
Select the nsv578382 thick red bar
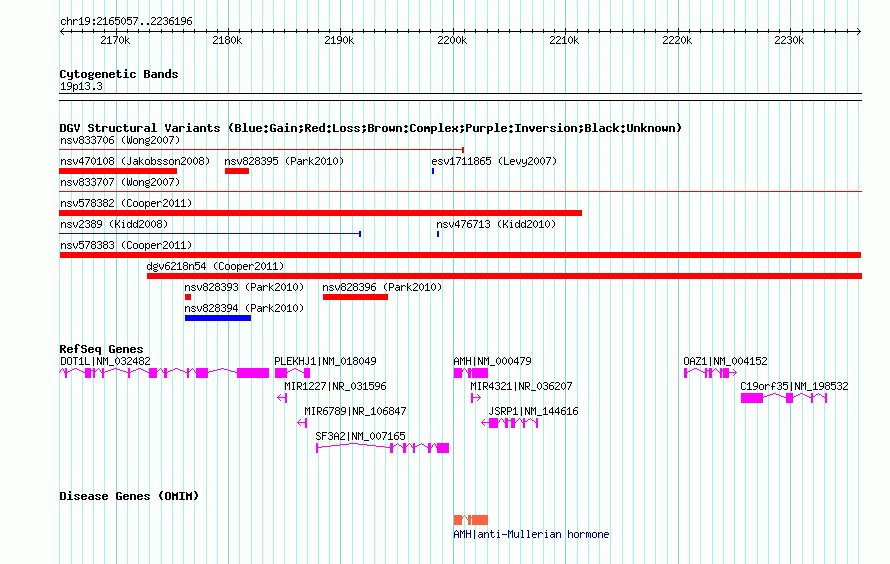pos(321,213)
